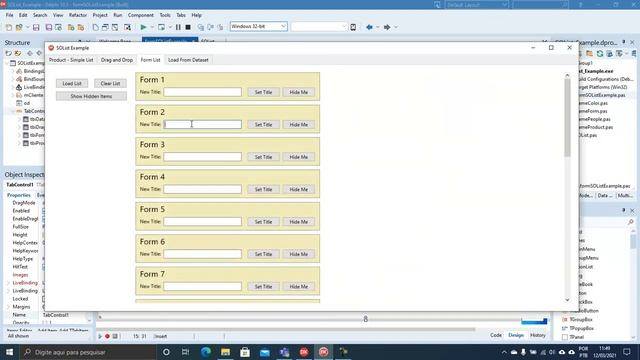Switch to Product - Simple List tab
The width and height of the screenshot is (640, 360).
71,60
